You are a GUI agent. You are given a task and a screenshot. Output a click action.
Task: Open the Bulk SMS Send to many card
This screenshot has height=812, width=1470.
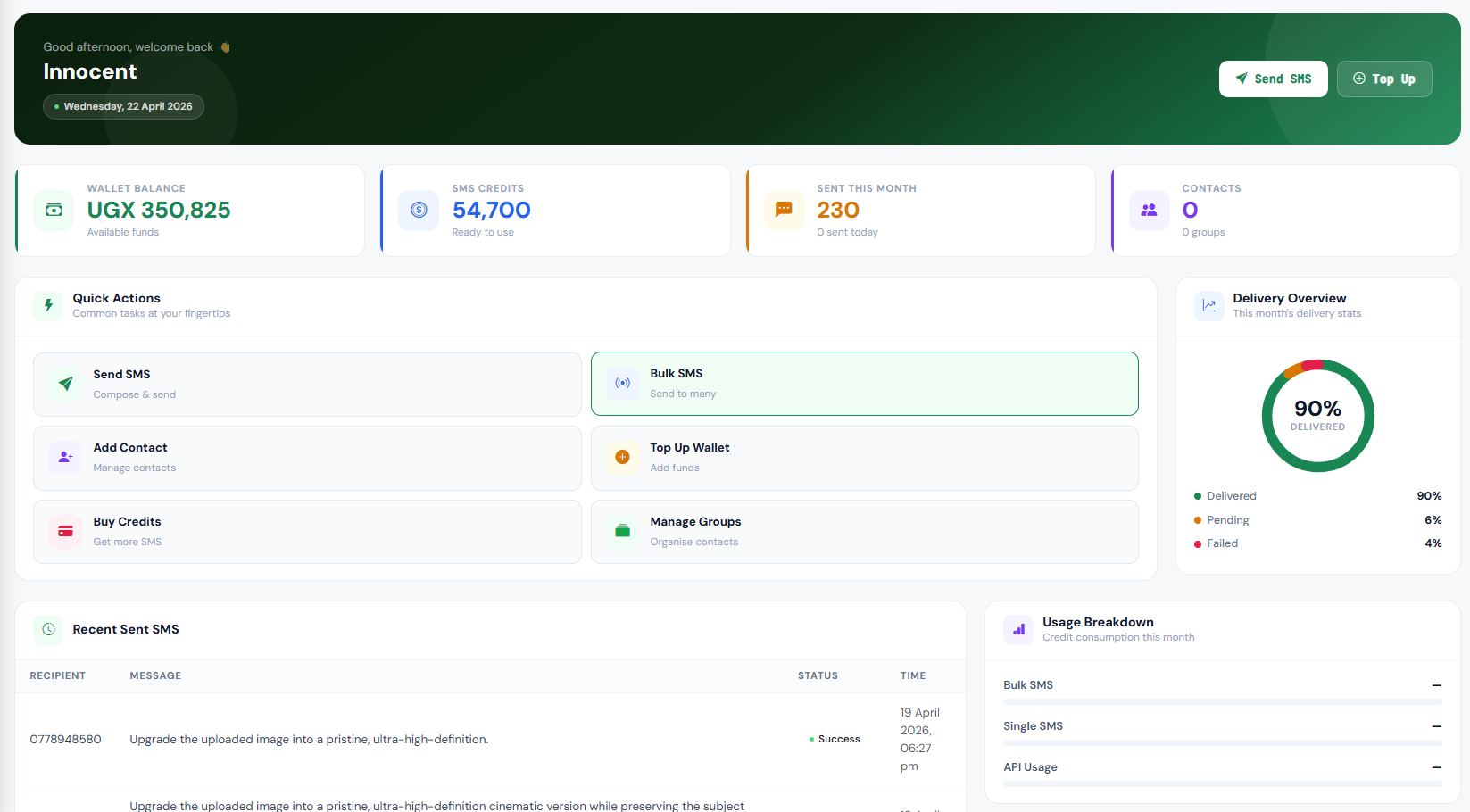click(x=865, y=384)
